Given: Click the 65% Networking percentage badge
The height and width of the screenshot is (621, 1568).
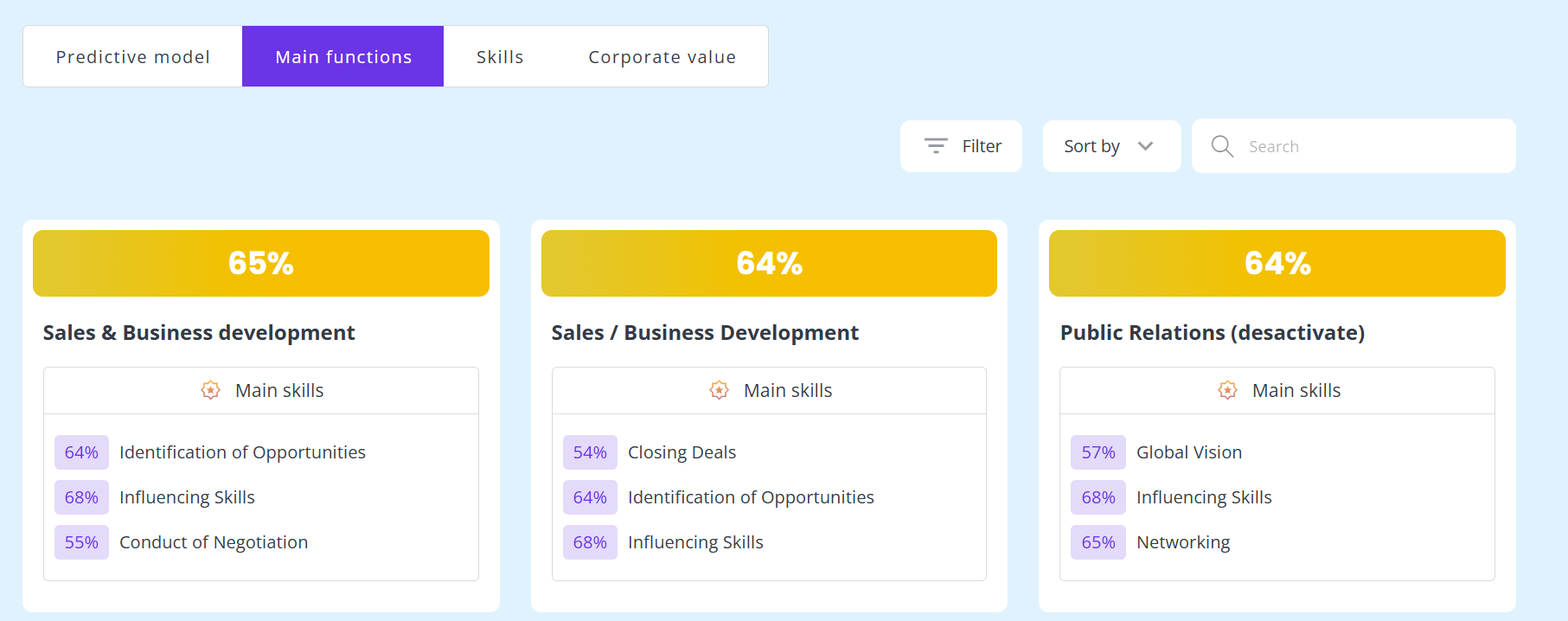Looking at the screenshot, I should pos(1098,542).
